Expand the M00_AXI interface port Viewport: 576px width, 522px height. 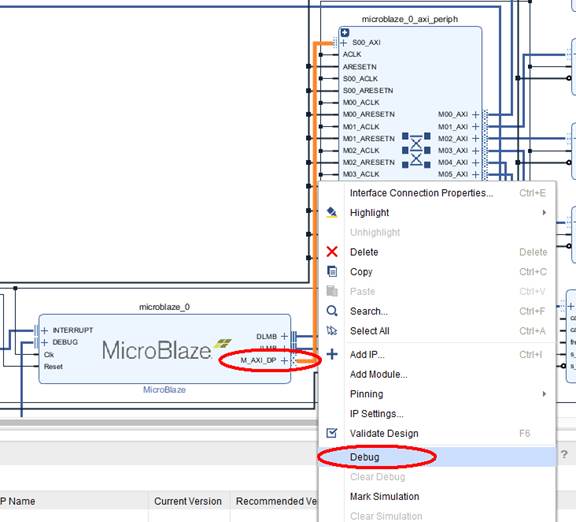pos(476,115)
